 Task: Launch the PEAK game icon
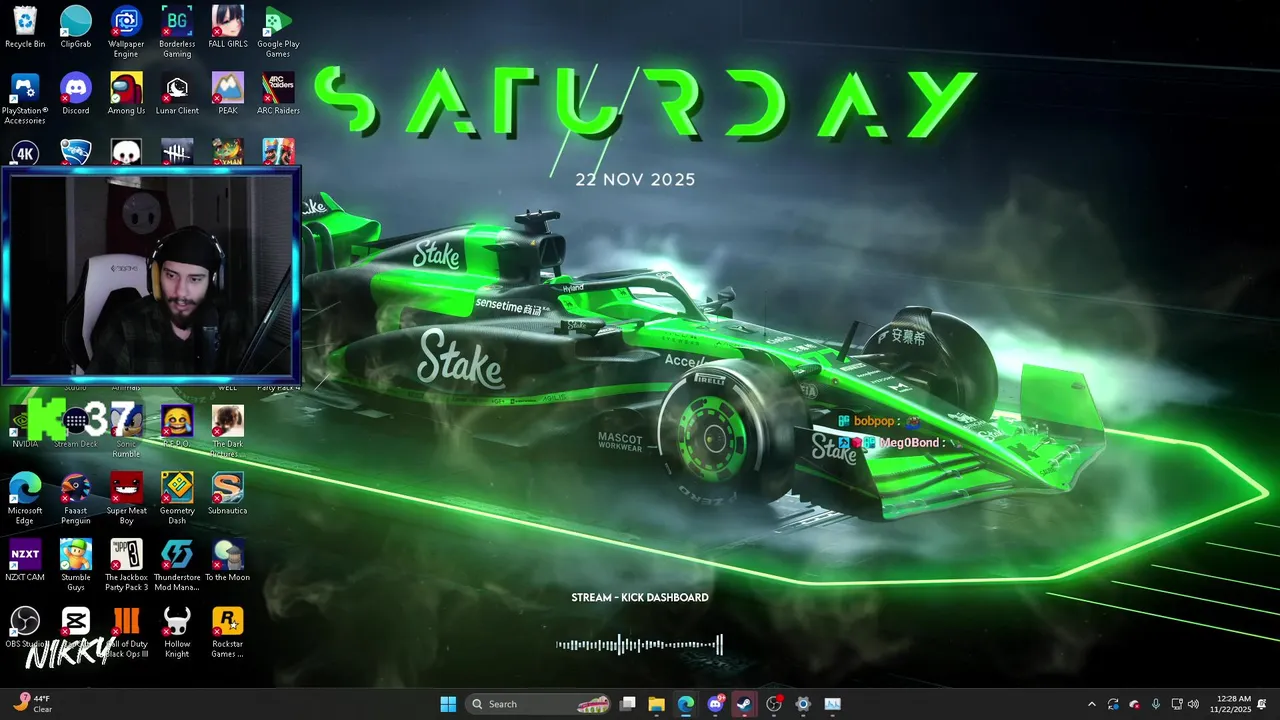[x=228, y=94]
